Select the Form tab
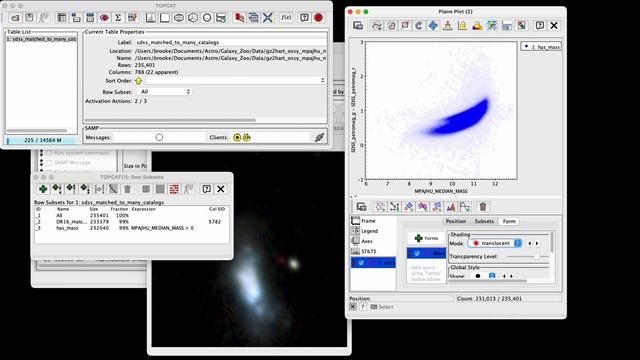The width and height of the screenshot is (640, 360). [x=509, y=221]
